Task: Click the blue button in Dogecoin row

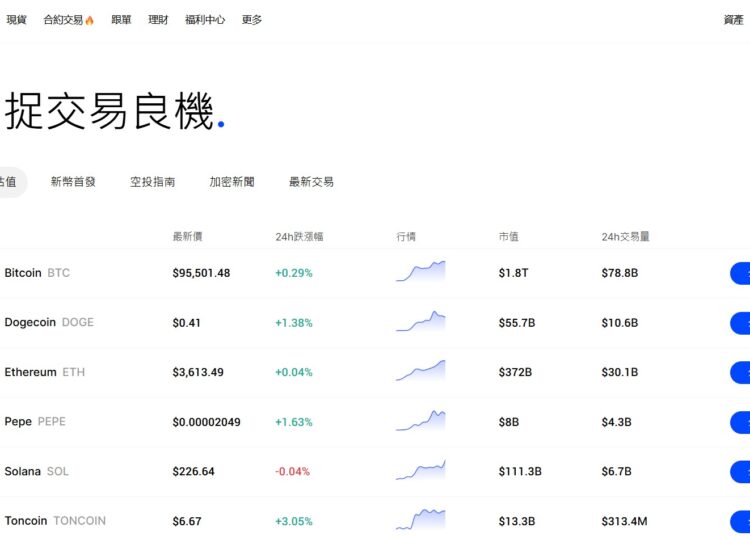Action: click(x=740, y=323)
